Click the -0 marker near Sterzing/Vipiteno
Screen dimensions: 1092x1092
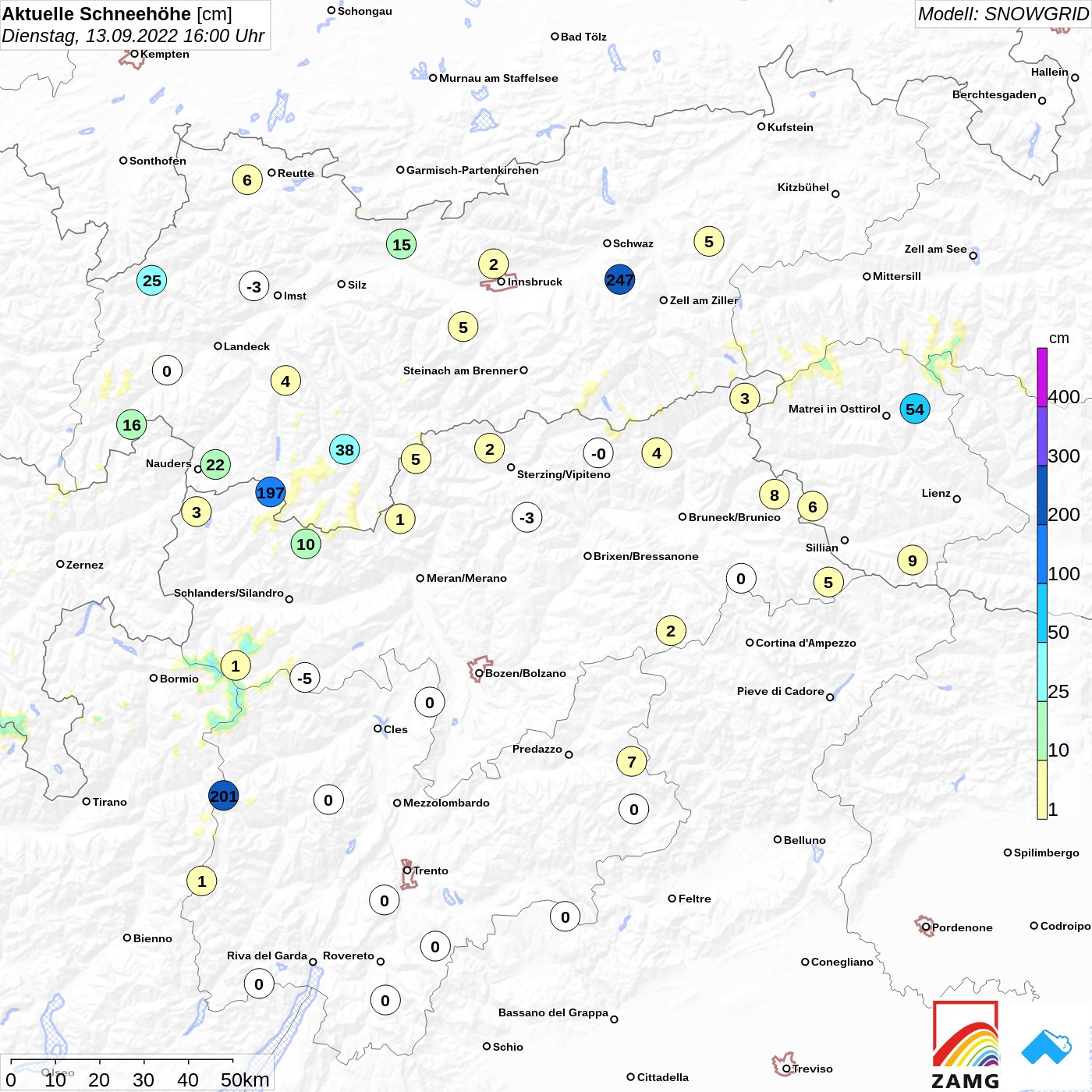click(598, 453)
